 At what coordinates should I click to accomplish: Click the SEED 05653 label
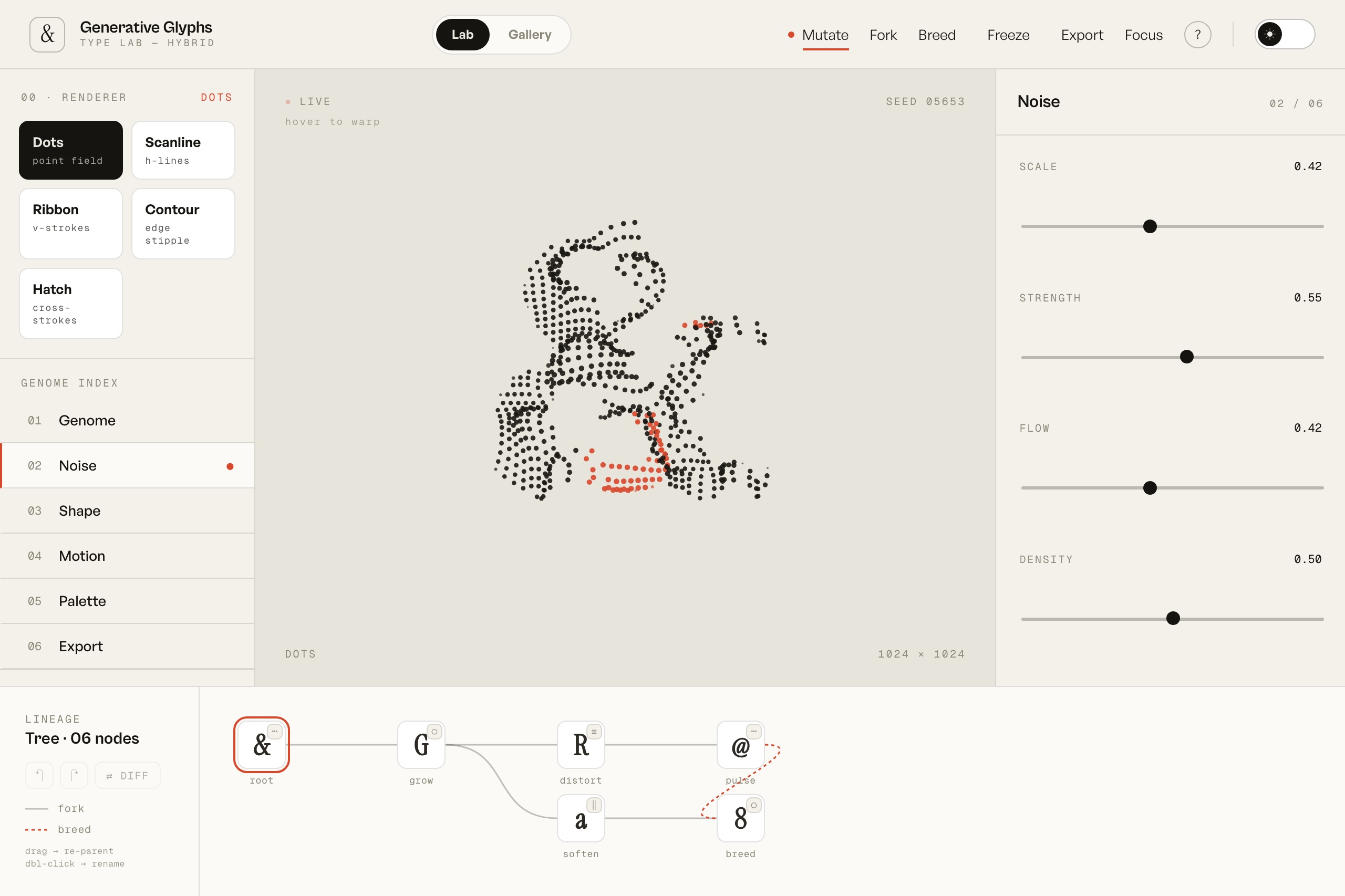tap(925, 102)
